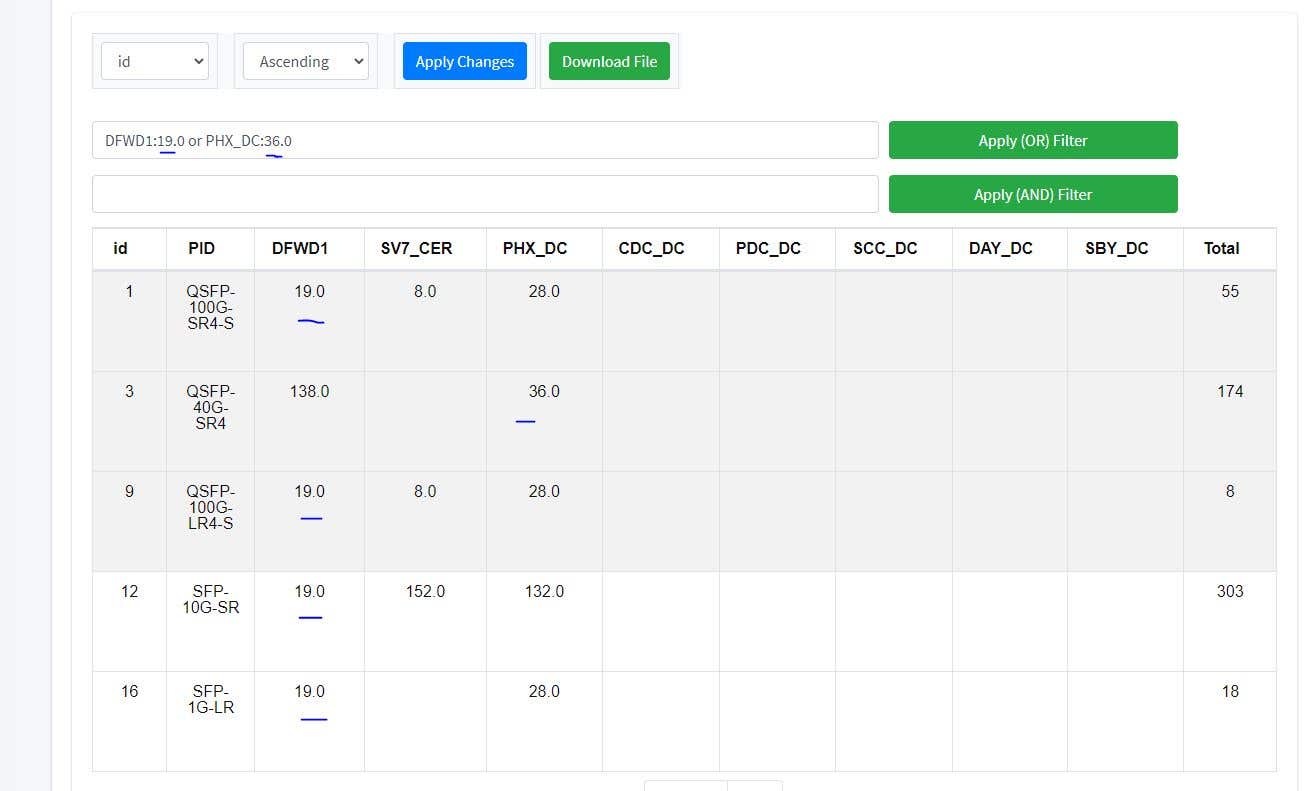Click the 152.0 SV7_CER value
1307x791 pixels.
[425, 591]
